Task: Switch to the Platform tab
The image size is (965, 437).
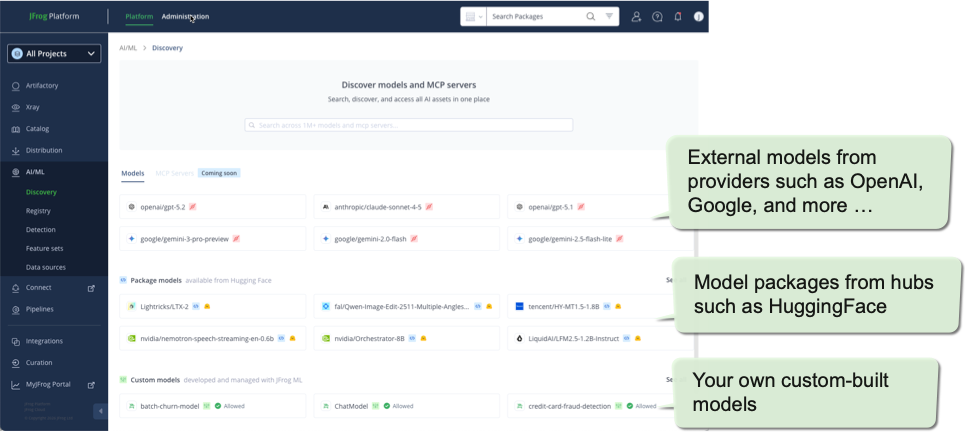Action: (x=139, y=17)
